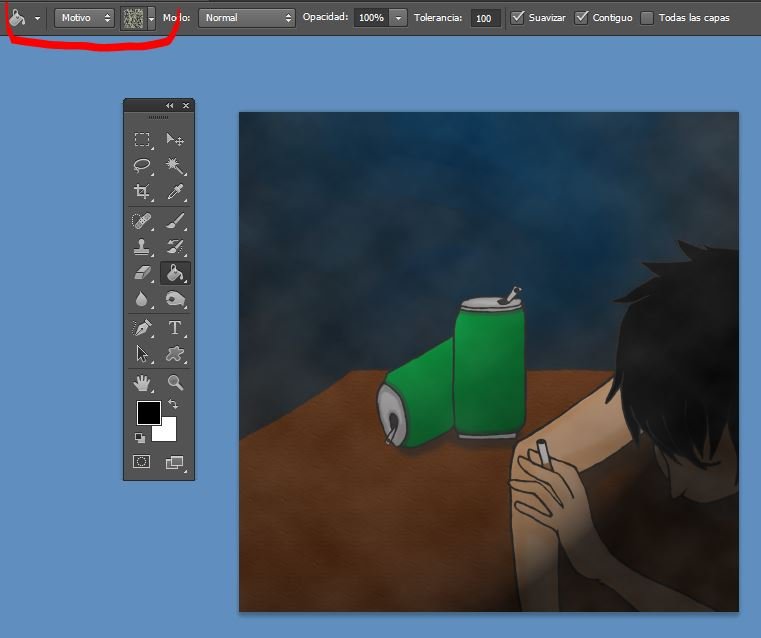Select the Move tool
Viewport: 761px width, 638px height.
click(175, 140)
